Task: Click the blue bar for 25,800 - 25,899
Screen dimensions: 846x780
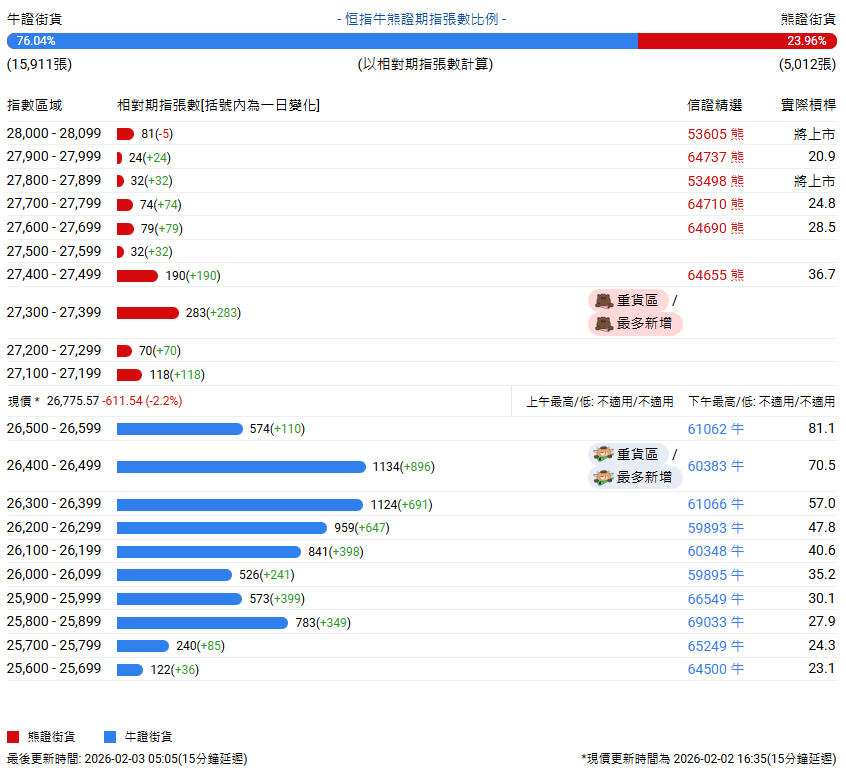Action: pos(202,623)
